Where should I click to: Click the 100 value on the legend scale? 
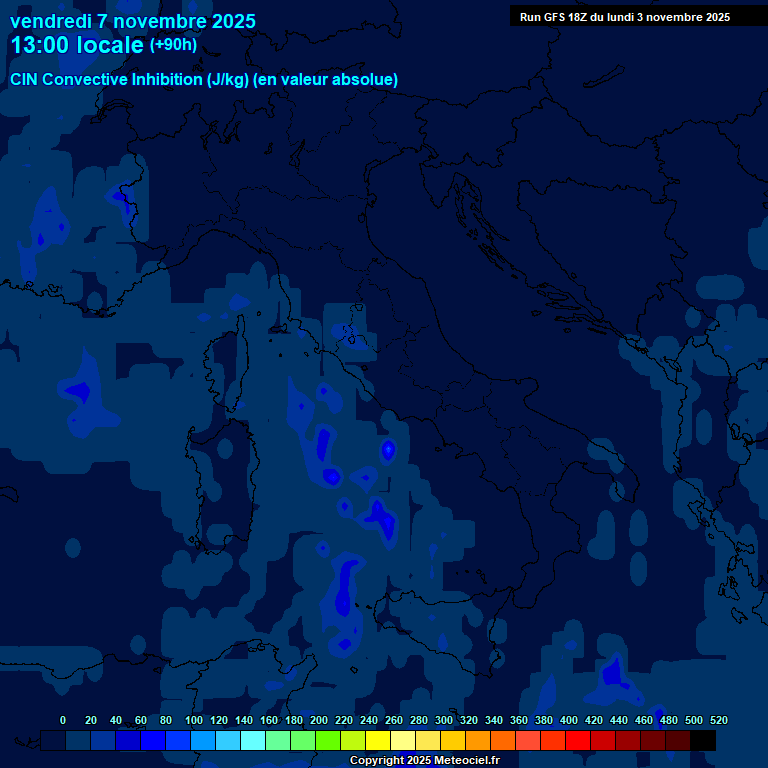pos(193,720)
